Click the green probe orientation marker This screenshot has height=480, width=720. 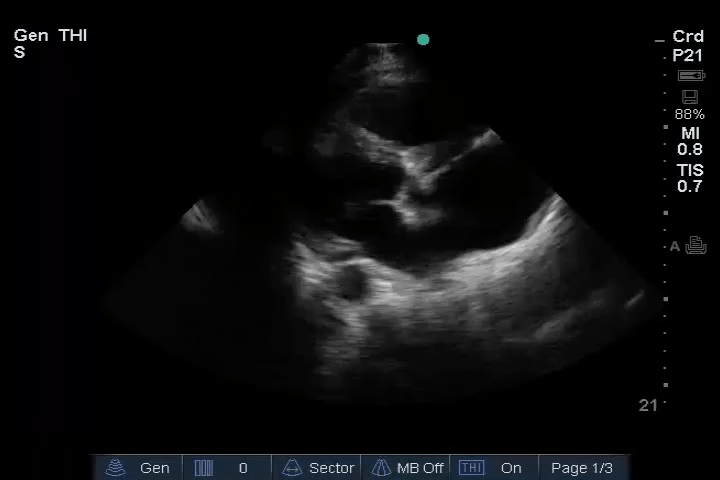coord(423,40)
